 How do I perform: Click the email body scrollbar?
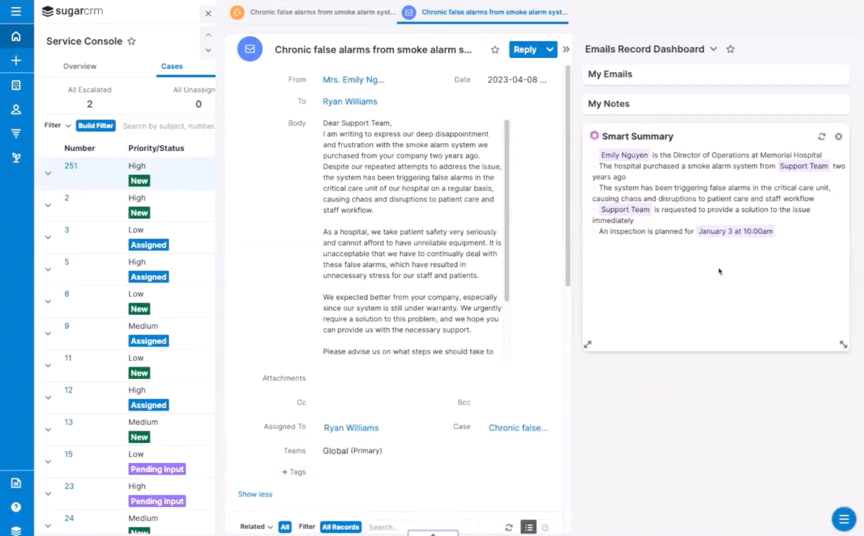coord(507,210)
